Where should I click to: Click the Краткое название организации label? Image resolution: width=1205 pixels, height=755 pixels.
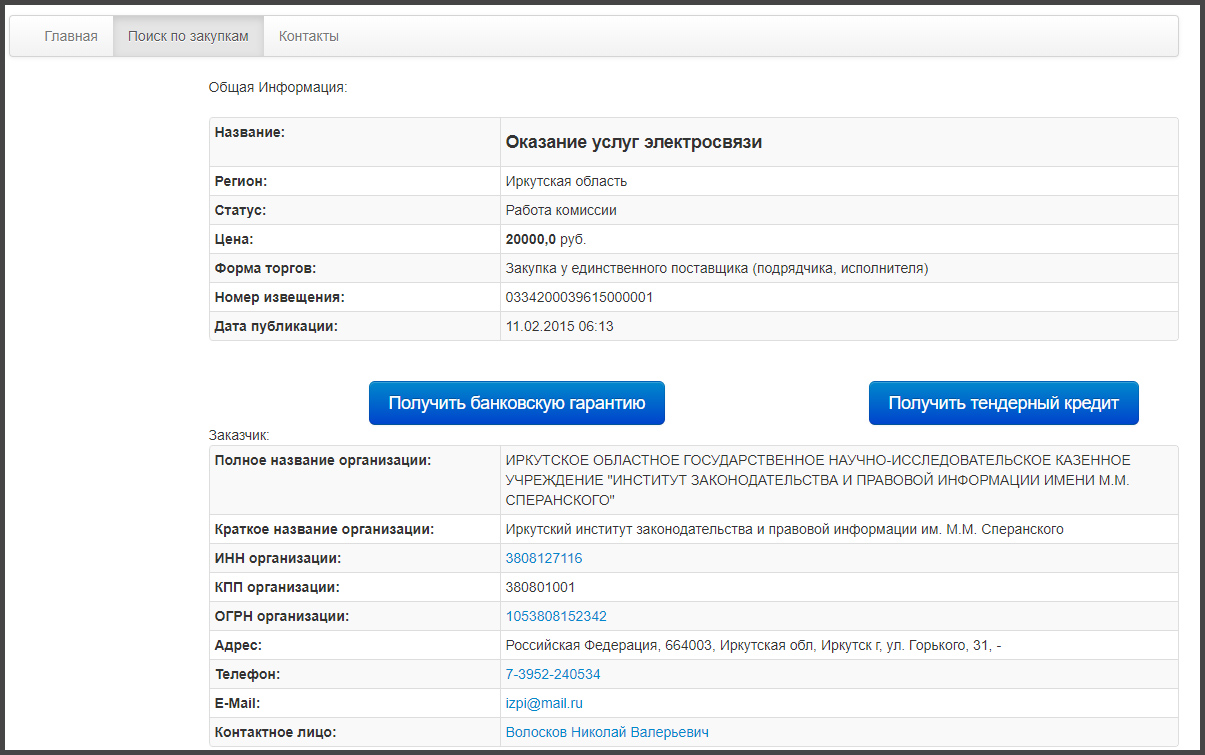click(325, 529)
